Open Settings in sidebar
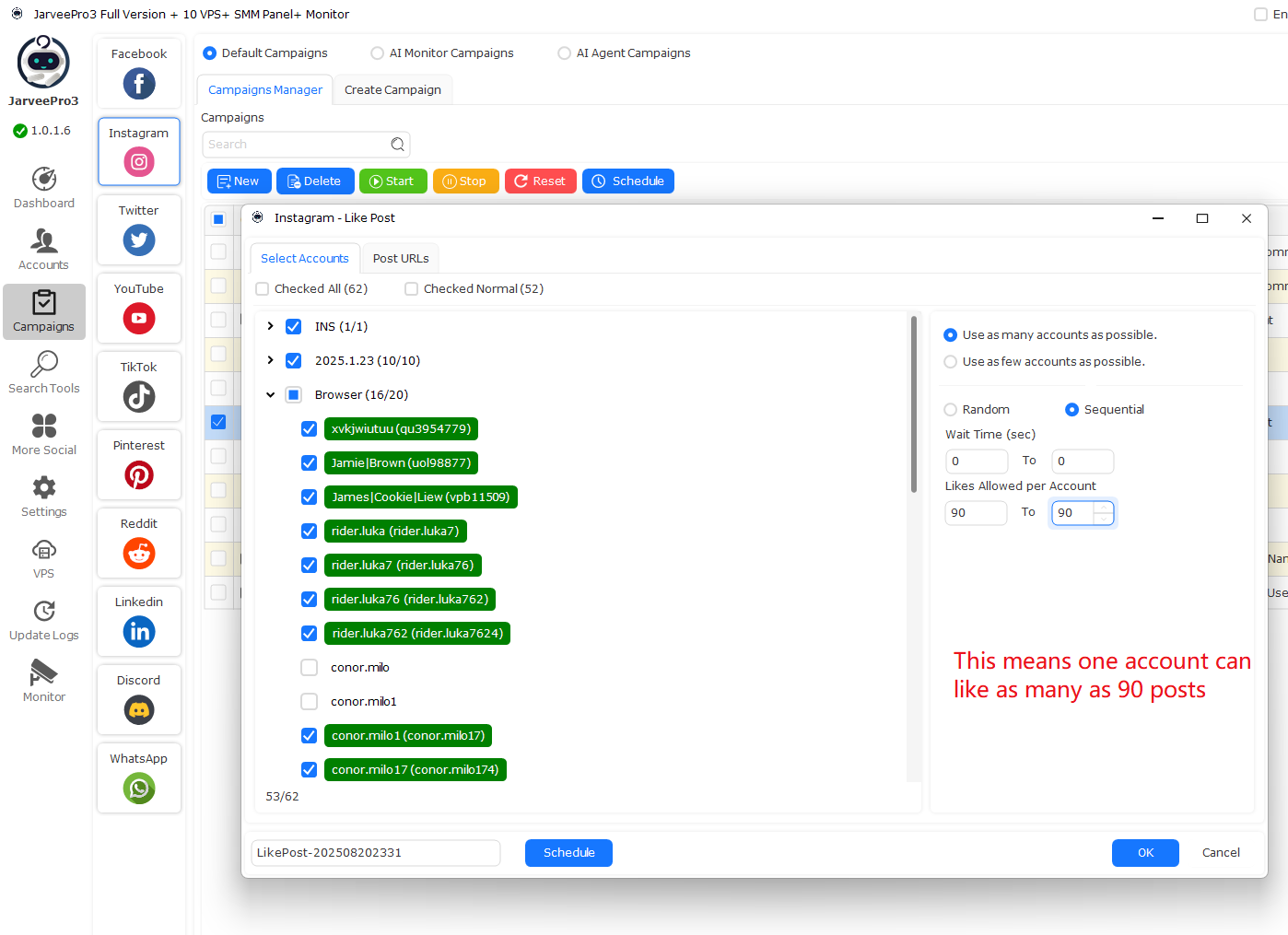The image size is (1288, 935). click(x=44, y=497)
